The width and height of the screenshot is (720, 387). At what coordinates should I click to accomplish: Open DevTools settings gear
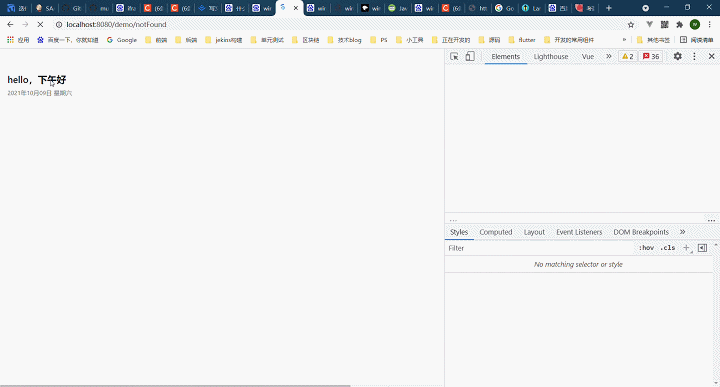tap(677, 56)
